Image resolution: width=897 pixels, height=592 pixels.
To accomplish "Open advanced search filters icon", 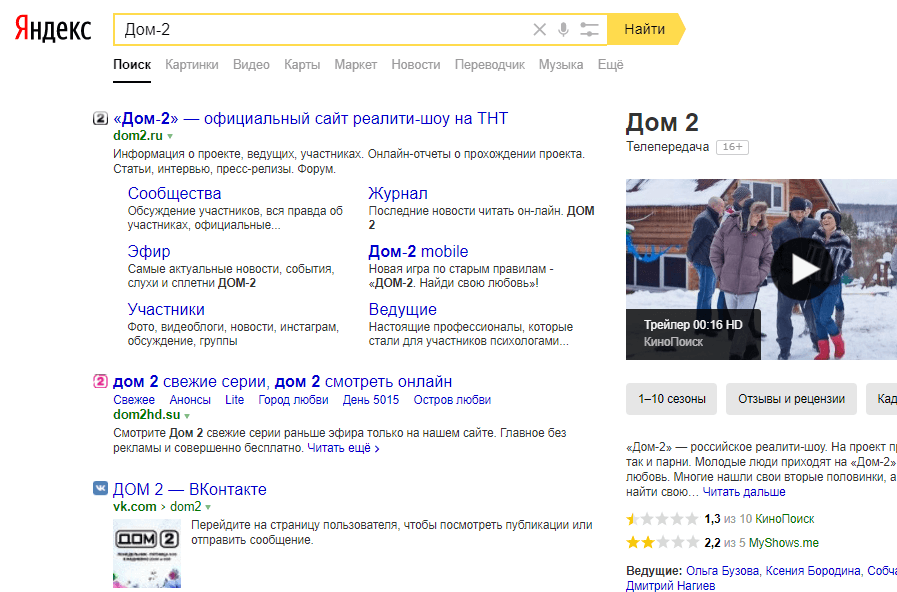I will coord(589,30).
